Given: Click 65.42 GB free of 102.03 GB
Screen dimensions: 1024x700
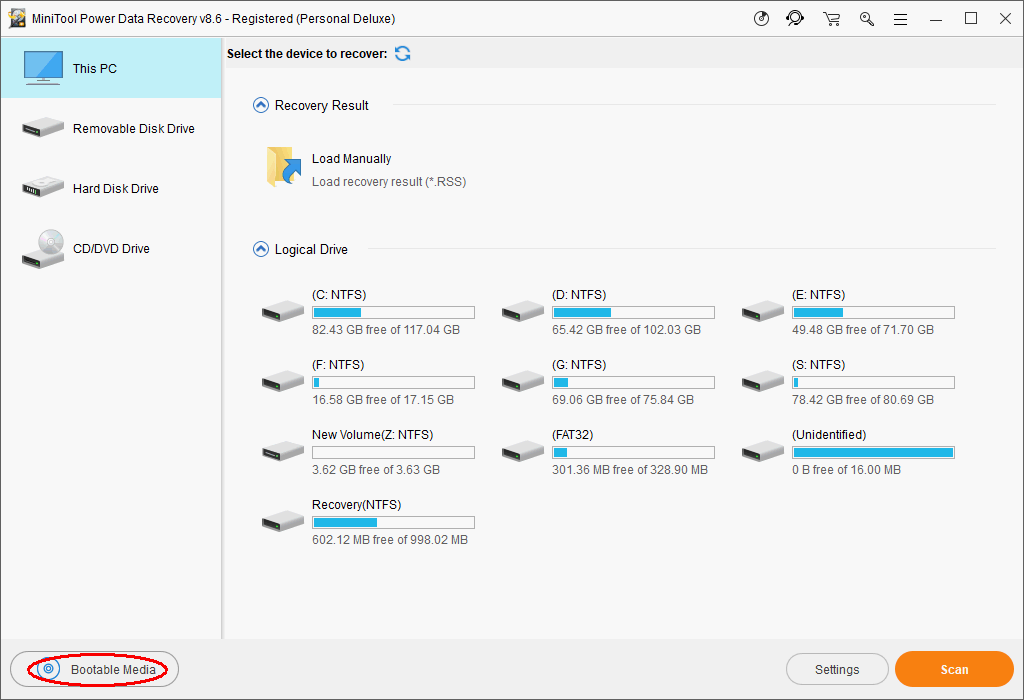Looking at the screenshot, I should [626, 330].
